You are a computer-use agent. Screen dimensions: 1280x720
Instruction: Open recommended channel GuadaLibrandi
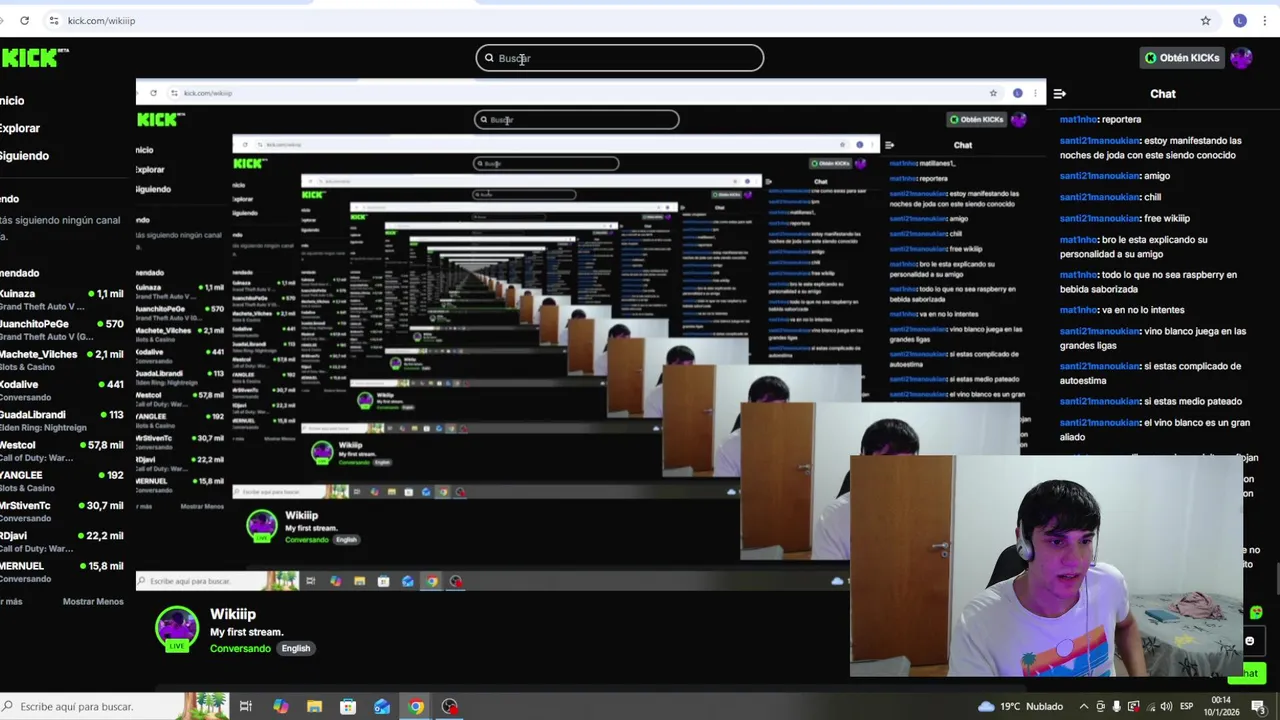click(x=62, y=420)
